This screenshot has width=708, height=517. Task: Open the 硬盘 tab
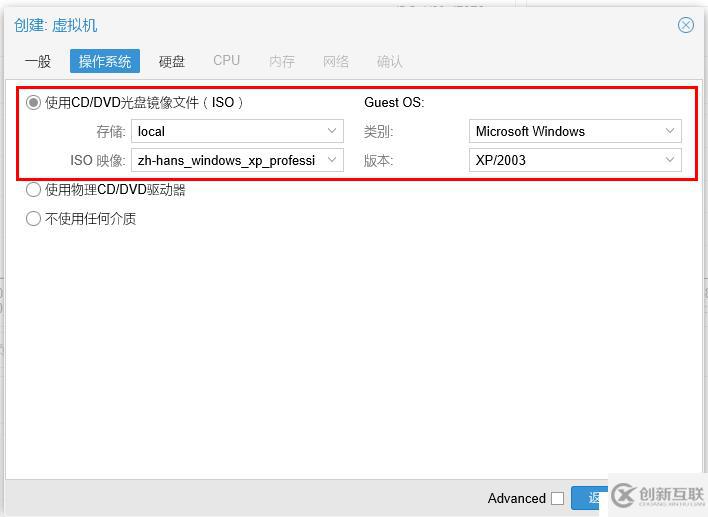click(x=172, y=61)
